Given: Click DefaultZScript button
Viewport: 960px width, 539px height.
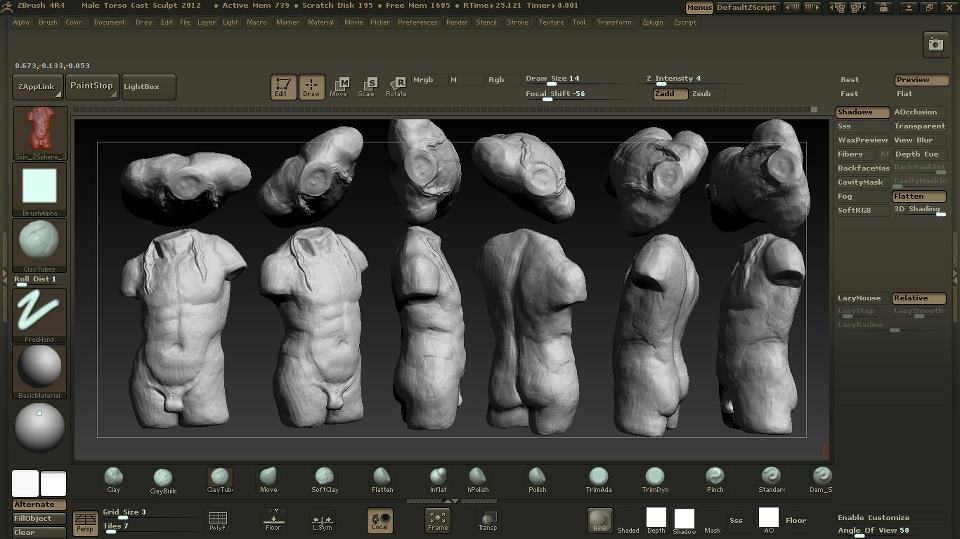Looking at the screenshot, I should click(746, 7).
